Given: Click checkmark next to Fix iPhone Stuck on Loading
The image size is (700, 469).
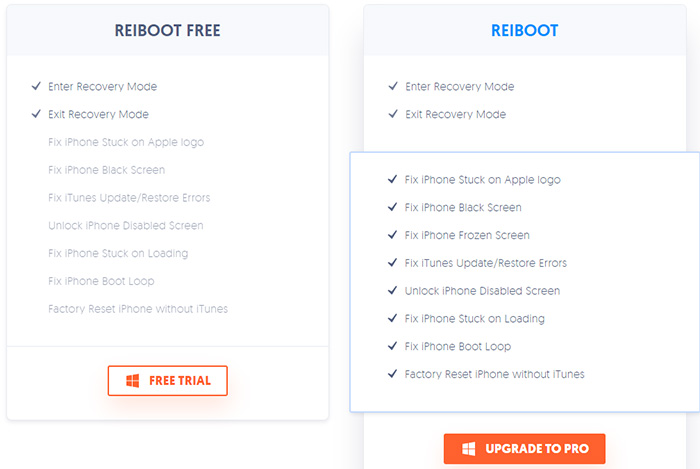Looking at the screenshot, I should click(392, 318).
